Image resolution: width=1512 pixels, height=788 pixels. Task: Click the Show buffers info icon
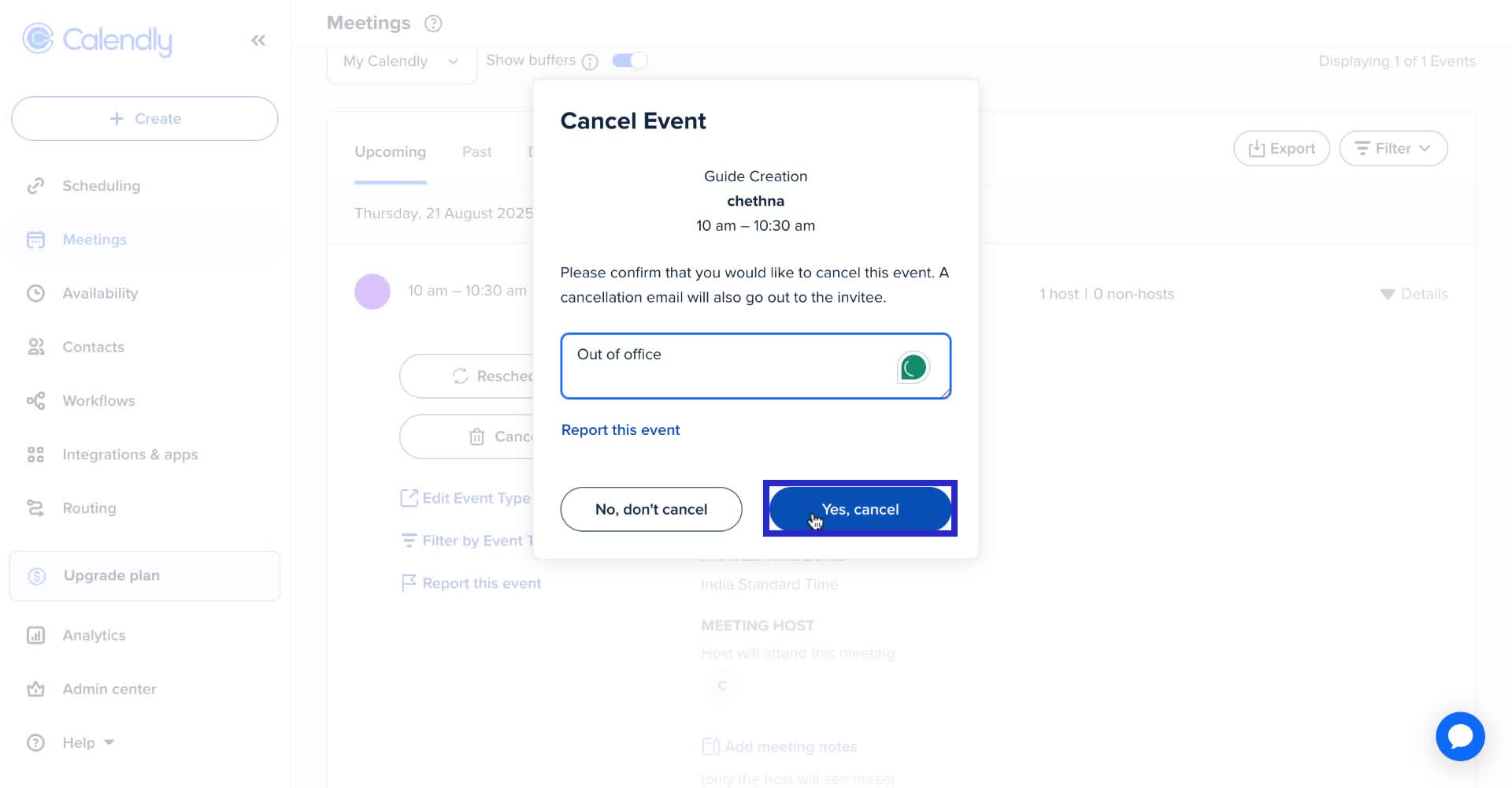point(590,61)
